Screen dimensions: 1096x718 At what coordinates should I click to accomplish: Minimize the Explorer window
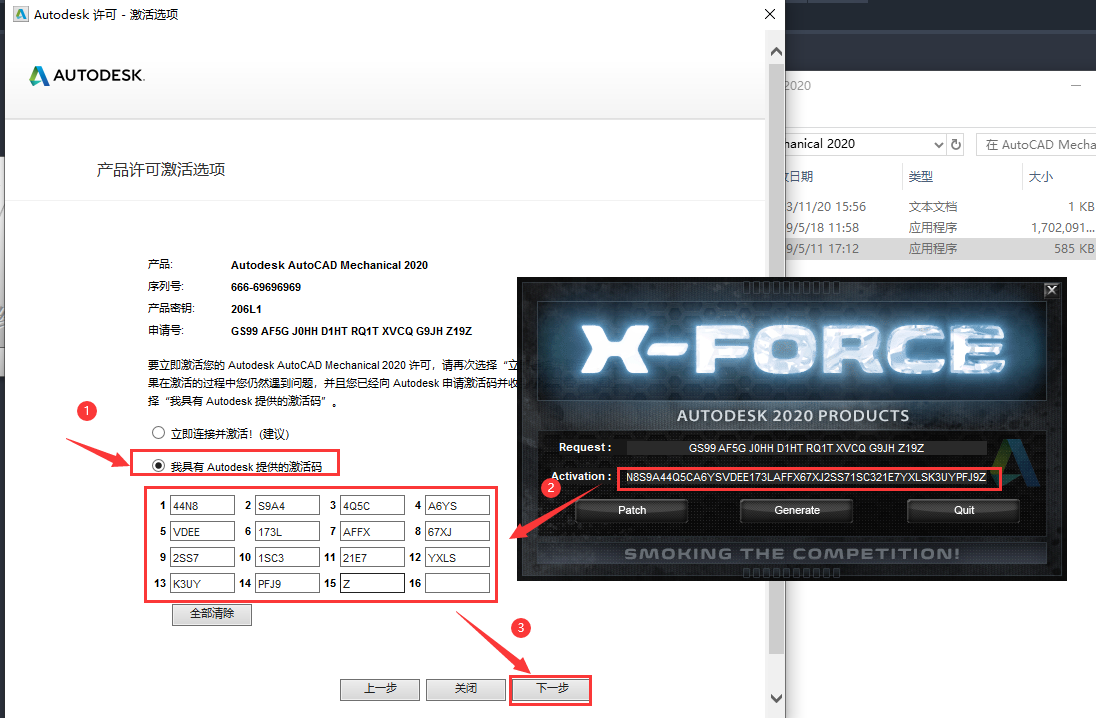(x=1076, y=85)
